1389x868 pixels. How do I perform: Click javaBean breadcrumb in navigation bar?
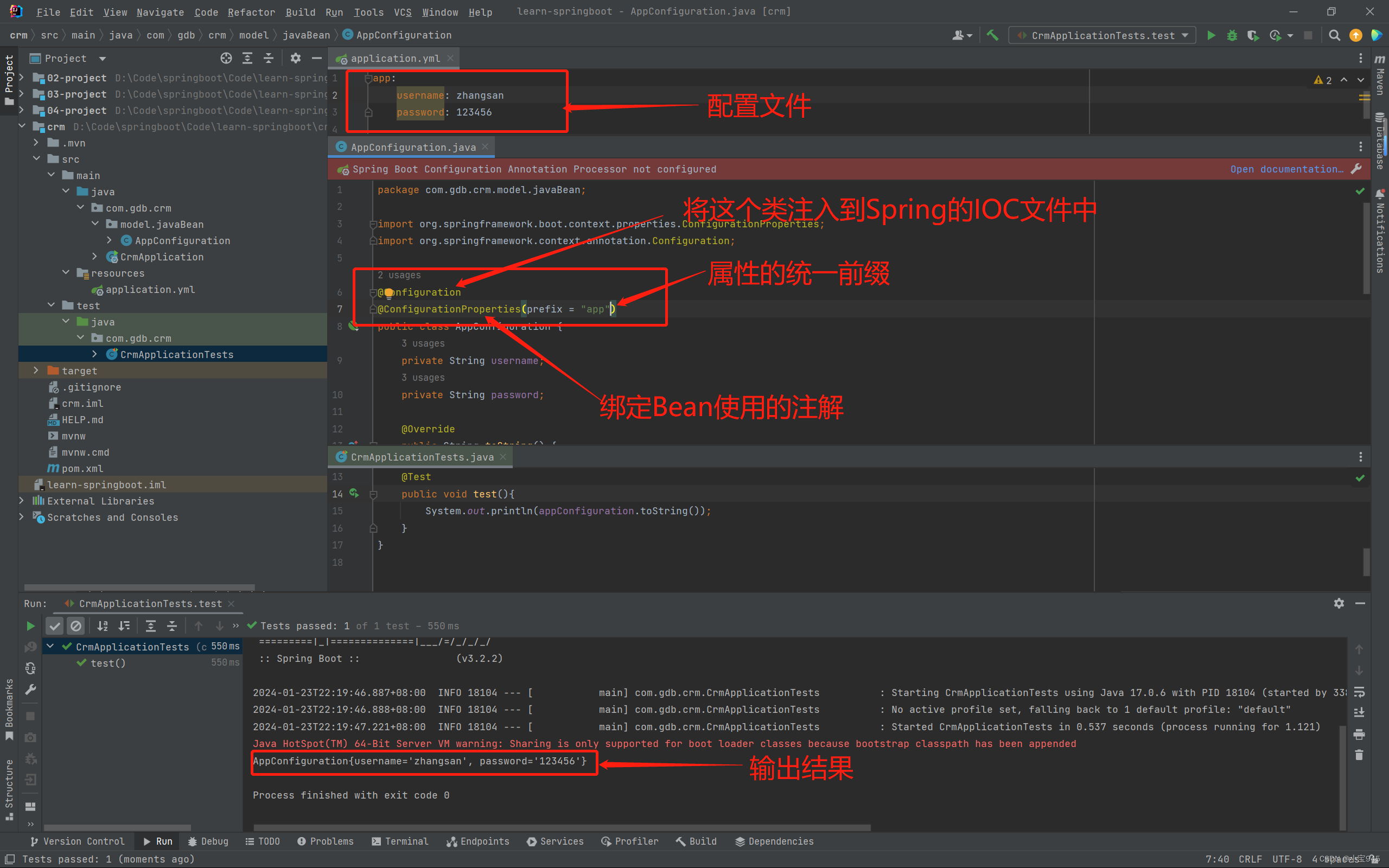(306, 35)
